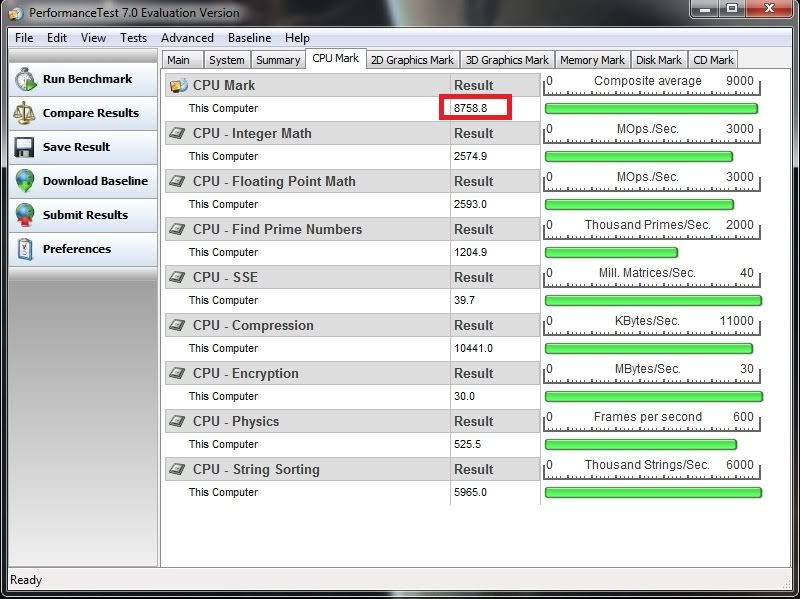The image size is (800, 599).
Task: Click the chip icon beside CPU - Integer Math
Action: 177,133
